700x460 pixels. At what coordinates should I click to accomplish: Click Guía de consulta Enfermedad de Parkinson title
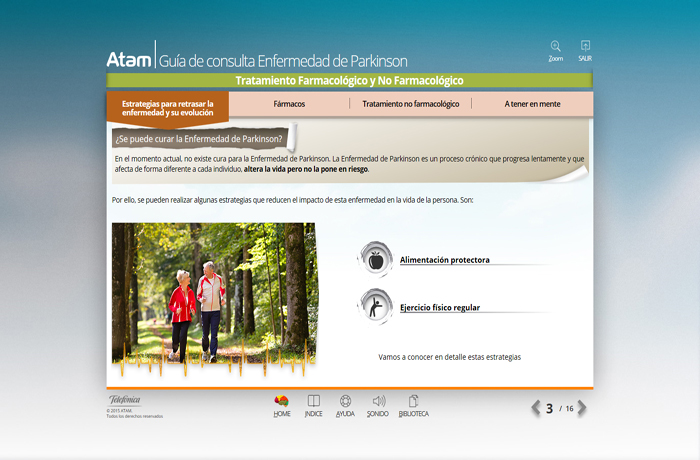pos(283,61)
